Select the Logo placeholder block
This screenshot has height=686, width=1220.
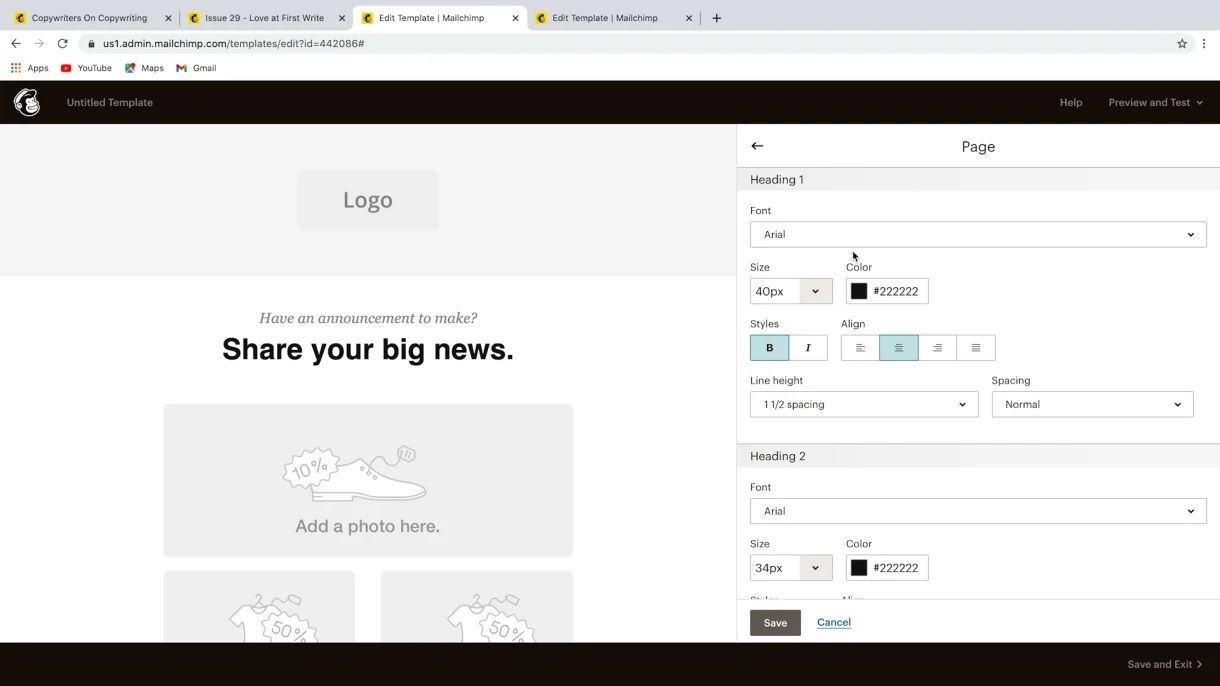pos(368,200)
